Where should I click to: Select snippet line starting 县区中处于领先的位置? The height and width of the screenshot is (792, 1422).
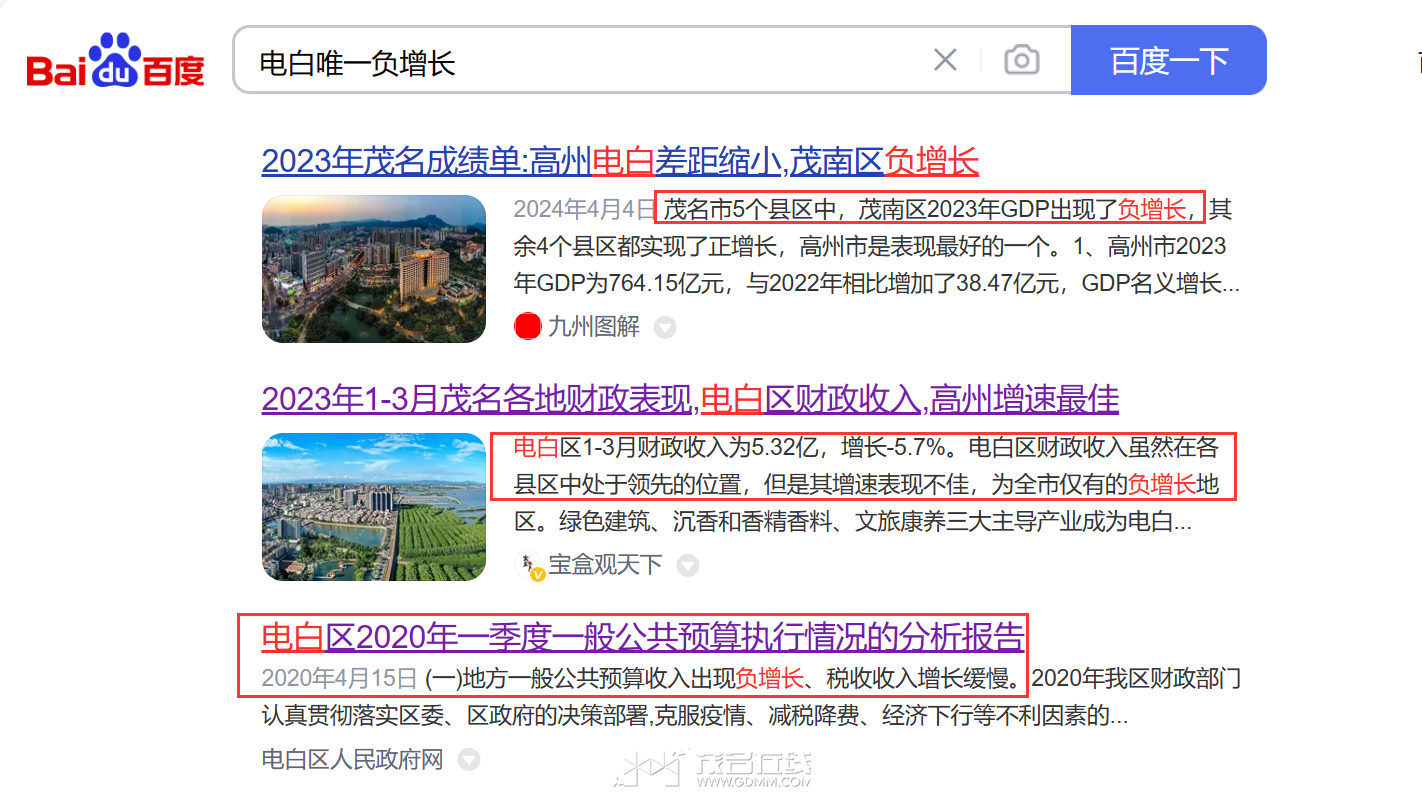[x=867, y=485]
